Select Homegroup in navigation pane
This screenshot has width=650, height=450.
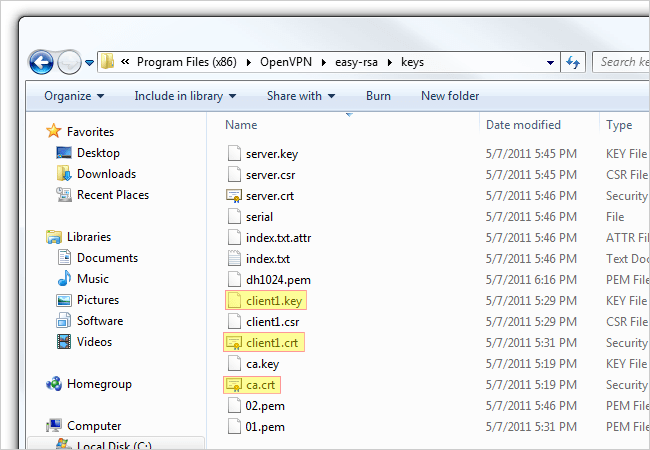pyautogui.click(x=99, y=384)
